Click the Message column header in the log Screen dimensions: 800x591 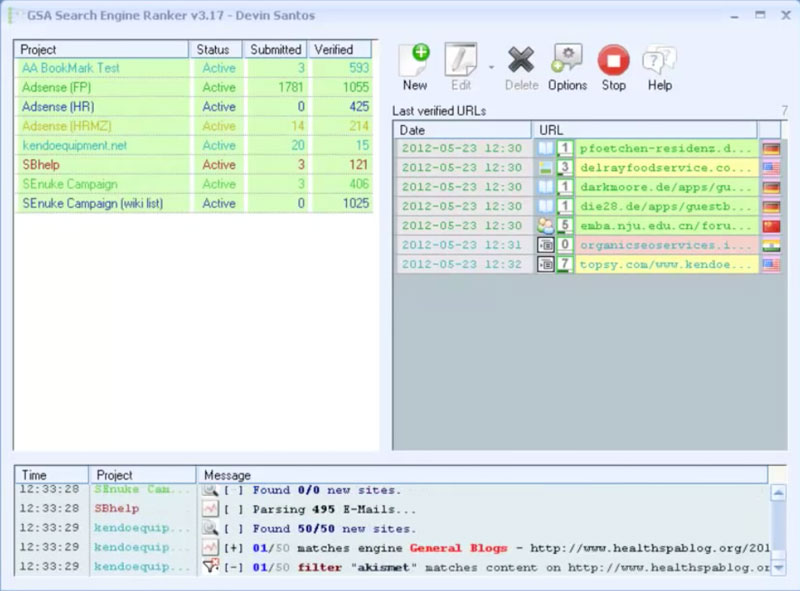click(x=482, y=475)
